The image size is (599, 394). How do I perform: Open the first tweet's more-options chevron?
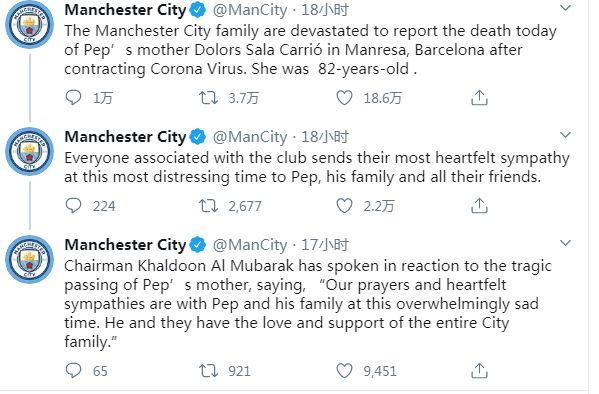[565, 8]
